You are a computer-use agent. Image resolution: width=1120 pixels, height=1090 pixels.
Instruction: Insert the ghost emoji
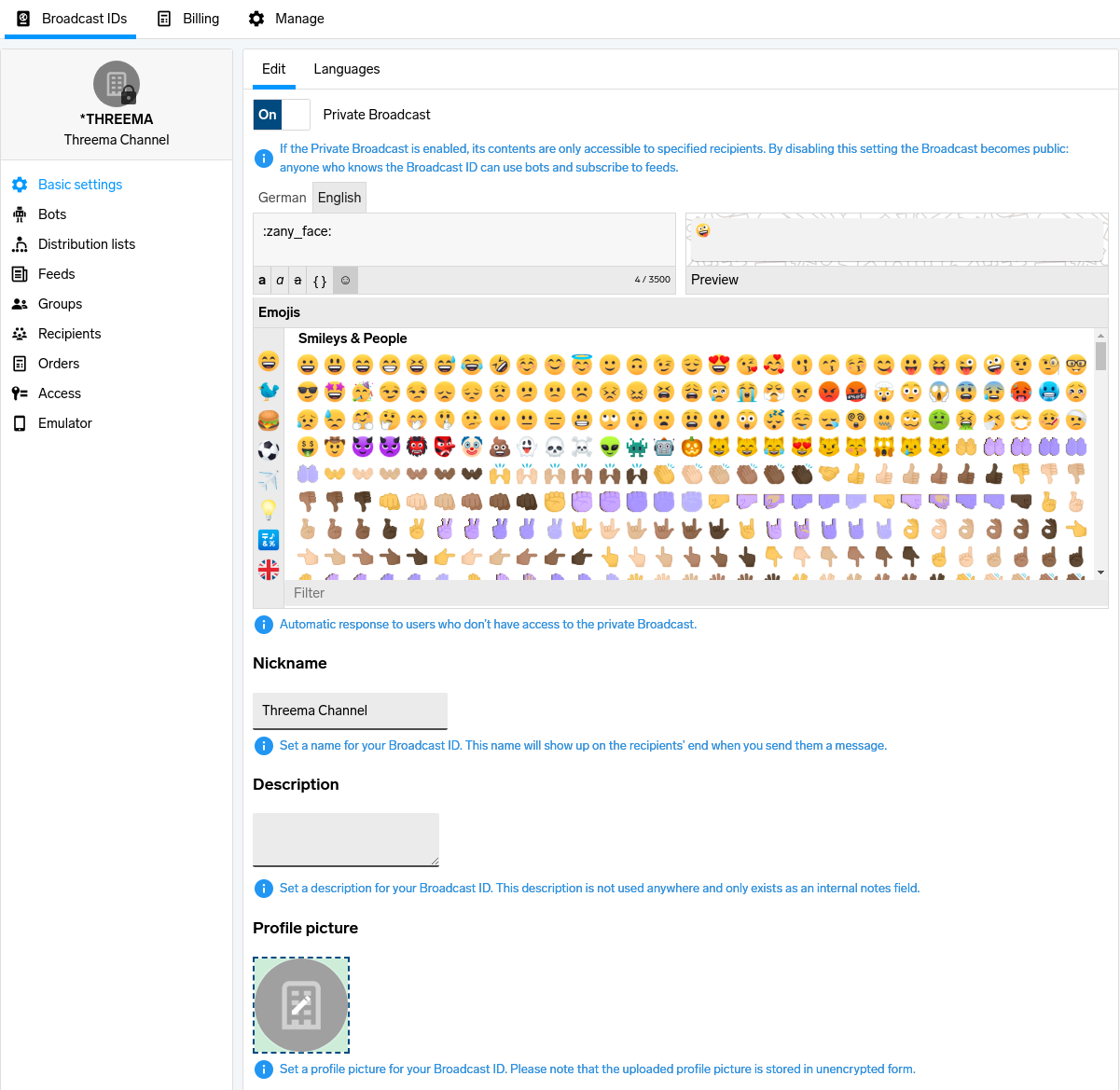click(x=527, y=447)
